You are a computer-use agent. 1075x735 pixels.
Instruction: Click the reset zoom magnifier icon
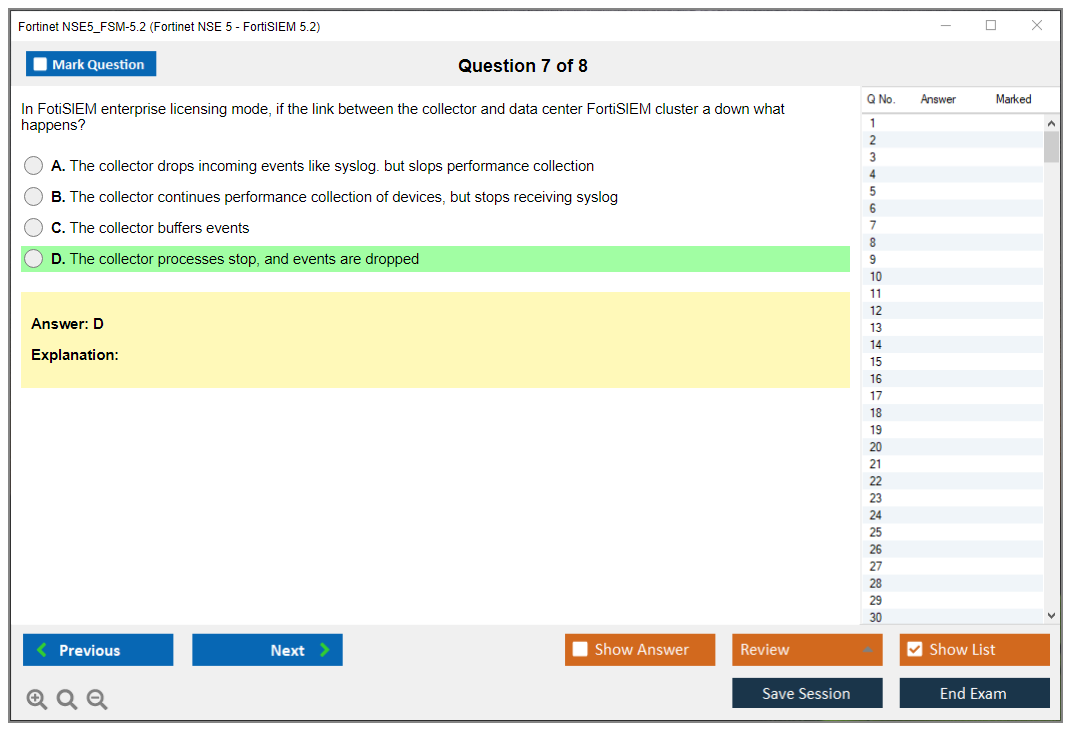click(x=67, y=700)
